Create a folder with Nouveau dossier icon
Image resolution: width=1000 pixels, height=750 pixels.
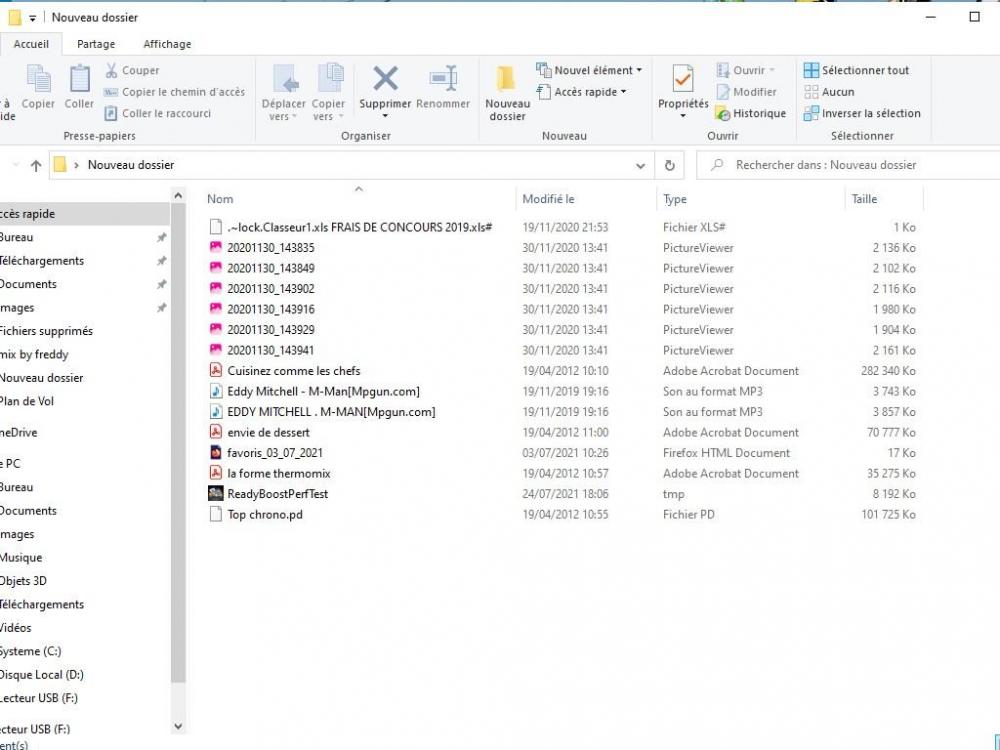pyautogui.click(x=507, y=80)
